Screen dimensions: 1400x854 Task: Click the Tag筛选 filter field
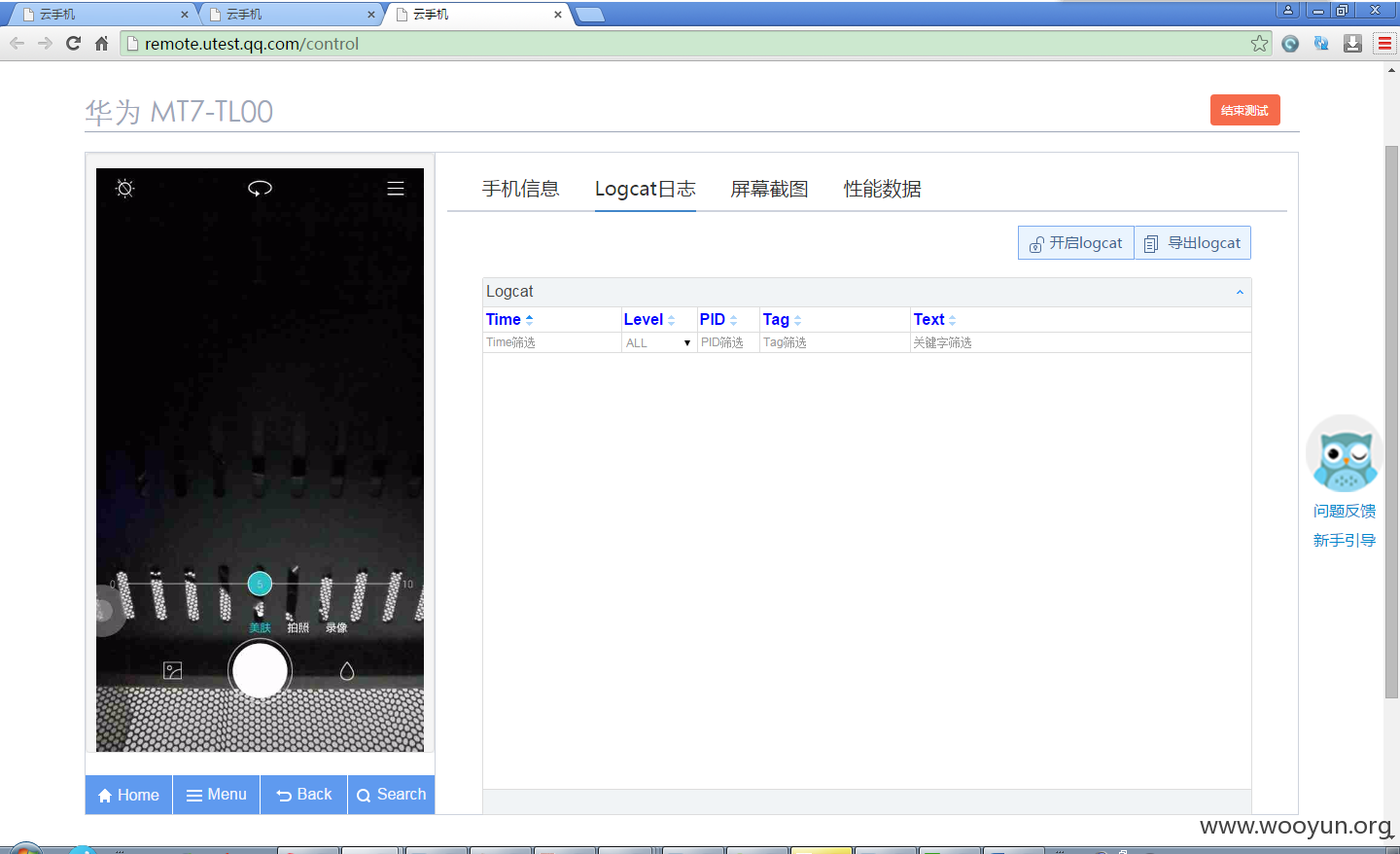tap(834, 342)
